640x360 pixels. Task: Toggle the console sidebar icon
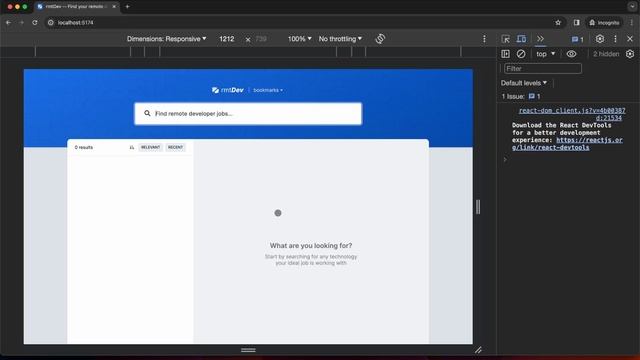(505, 54)
